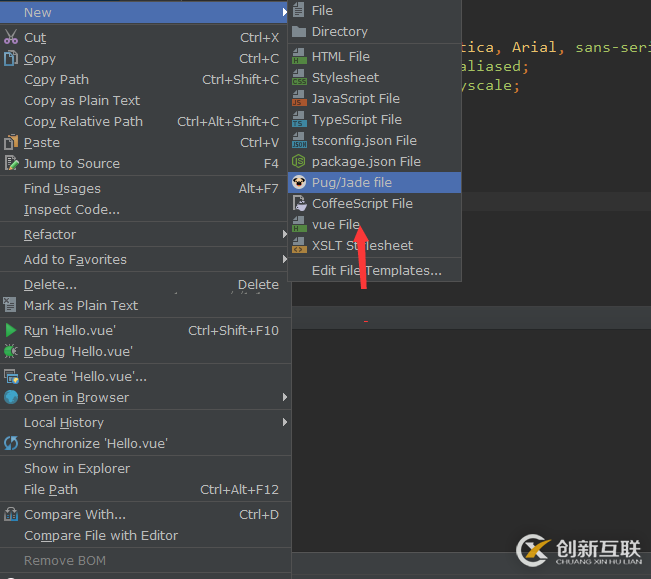651x579 pixels.
Task: Click the HTML File icon
Action: (299, 56)
